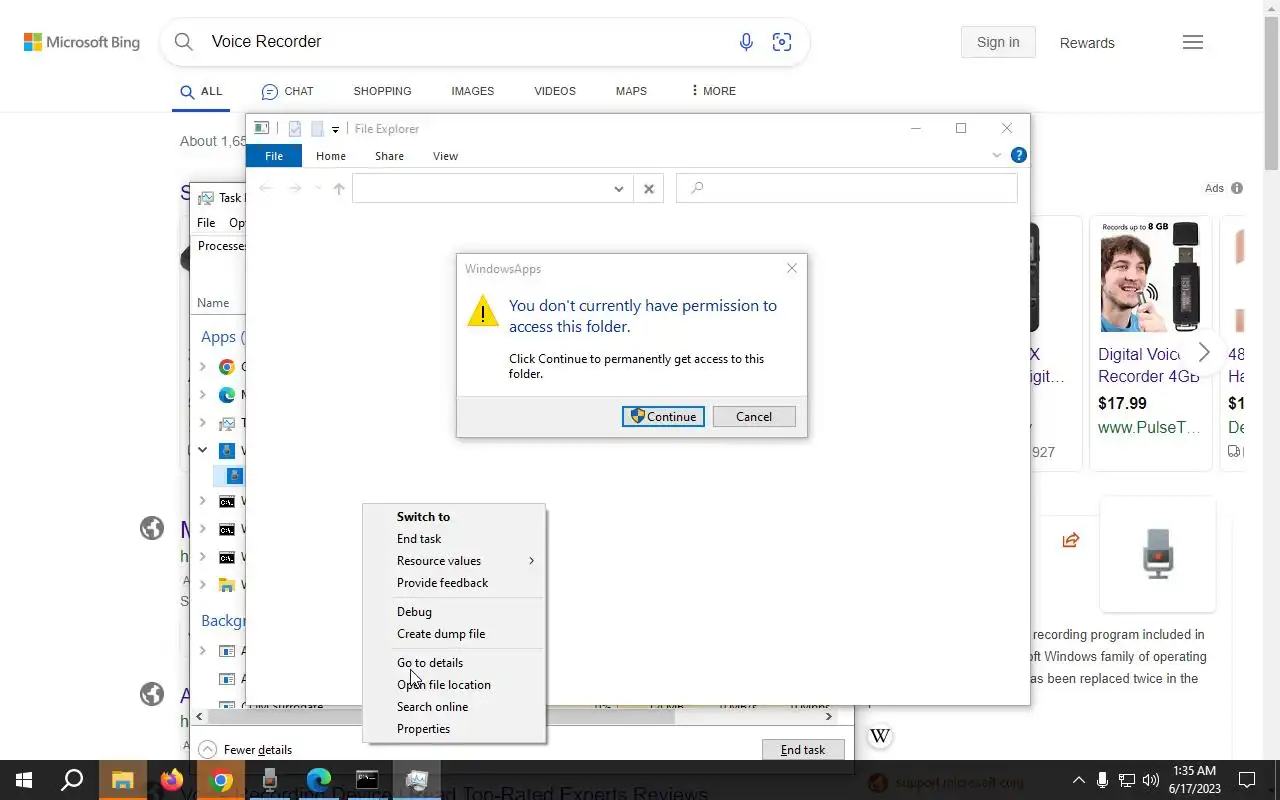Open the Customize Quick Access Toolbar dropdown
The width and height of the screenshot is (1280, 800).
(335, 129)
